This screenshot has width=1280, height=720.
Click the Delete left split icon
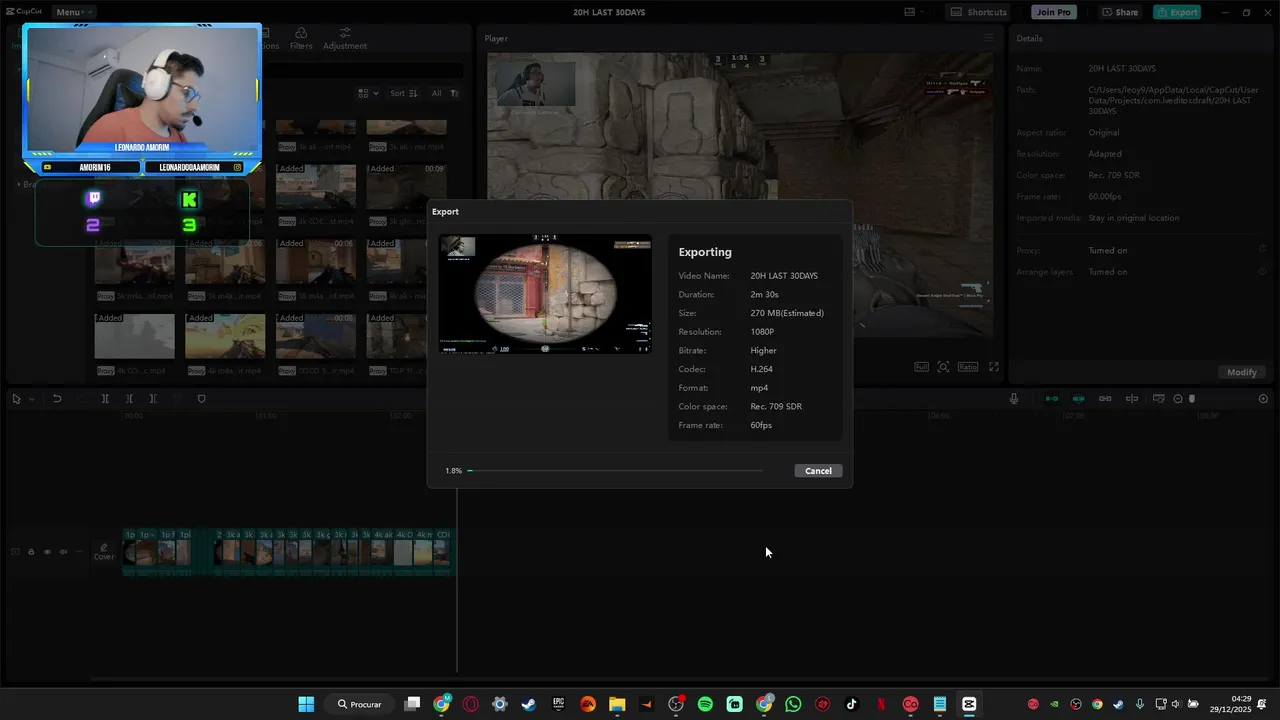coord(129,399)
